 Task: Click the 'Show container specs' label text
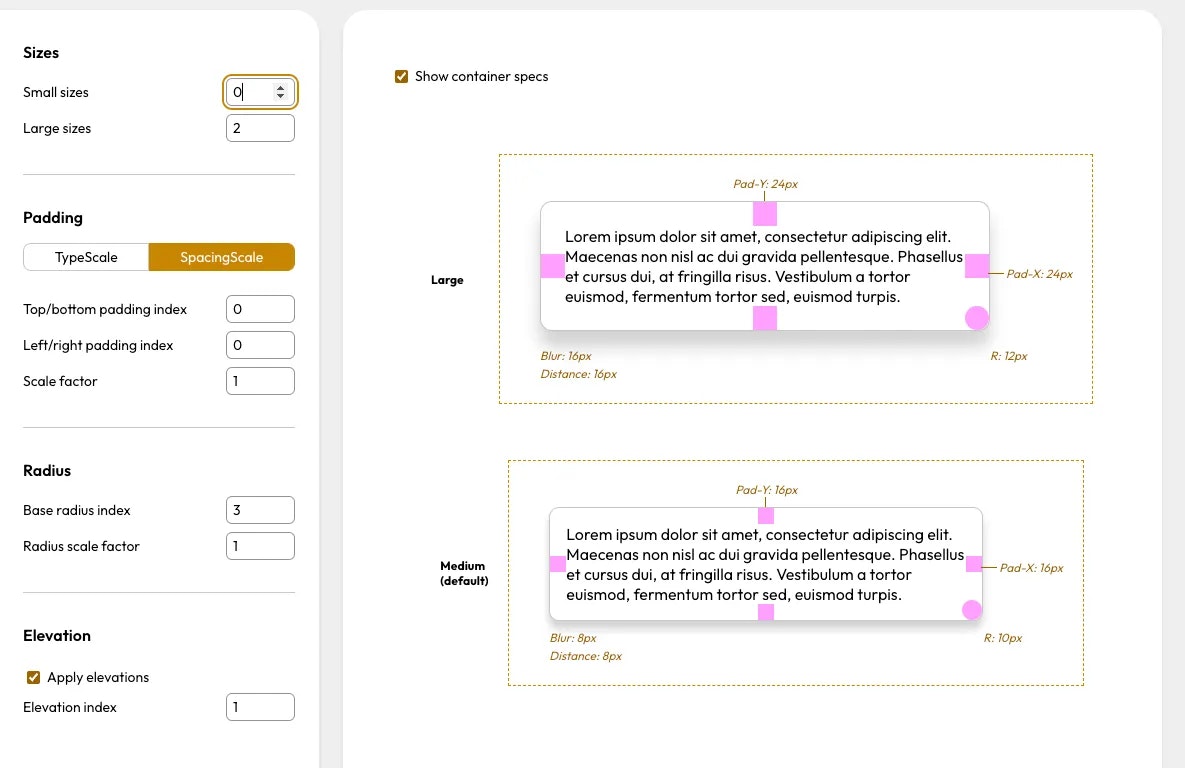tap(481, 76)
